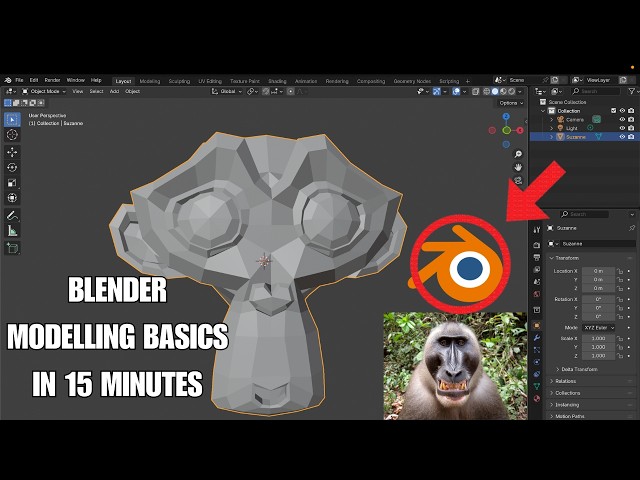Switch to the Sculpting workspace tab

point(179,81)
